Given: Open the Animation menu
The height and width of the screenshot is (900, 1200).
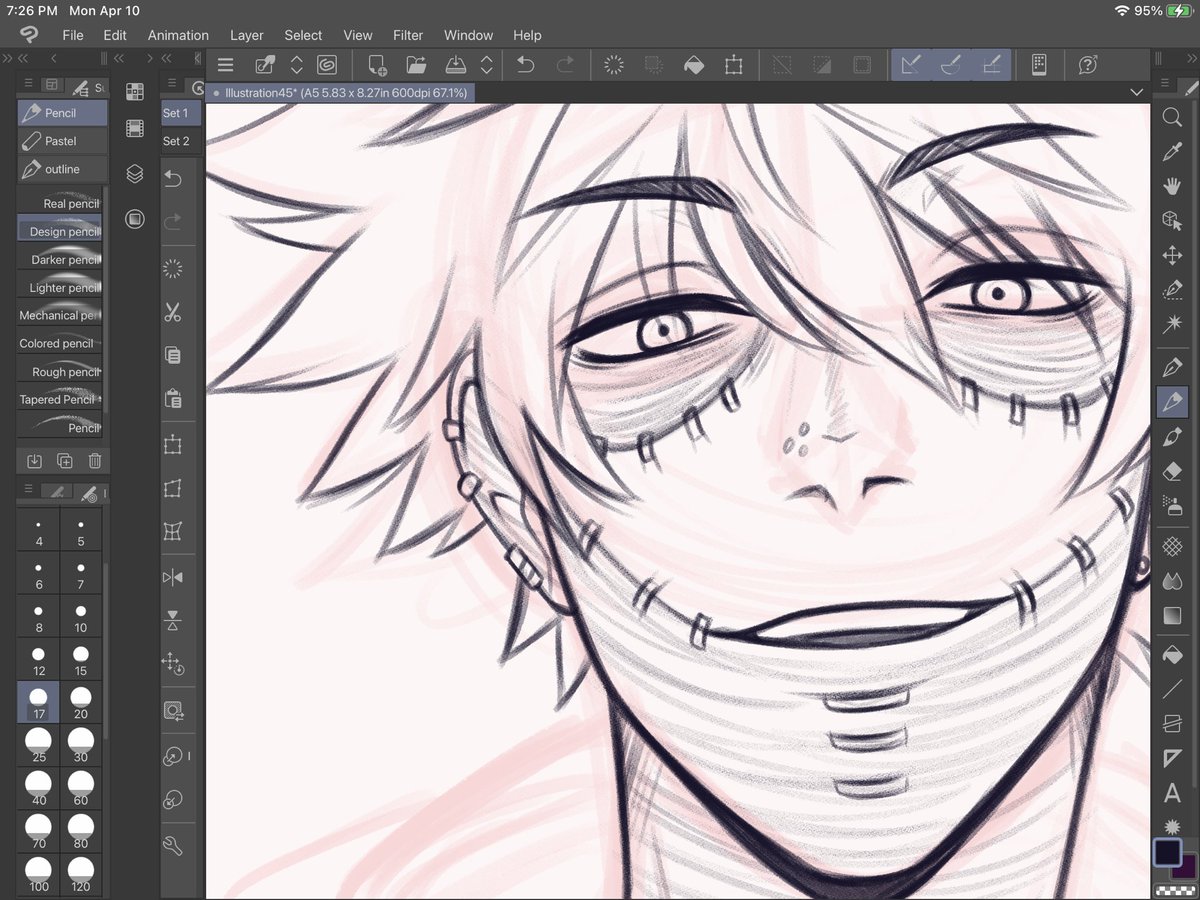Looking at the screenshot, I should click(178, 35).
